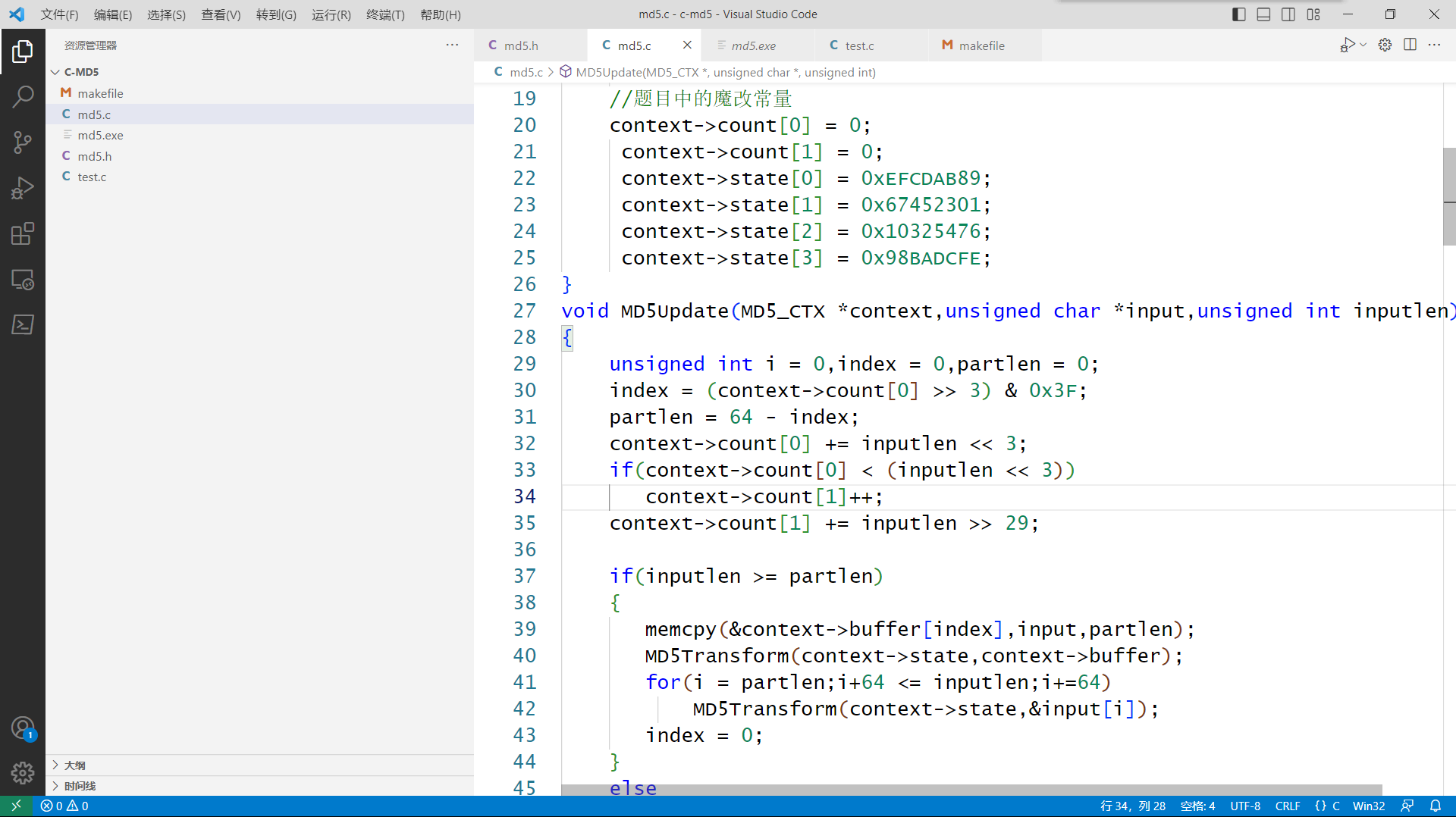Open the 终端(T) menu
The width and height of the screenshot is (1456, 817).
pyautogui.click(x=385, y=14)
